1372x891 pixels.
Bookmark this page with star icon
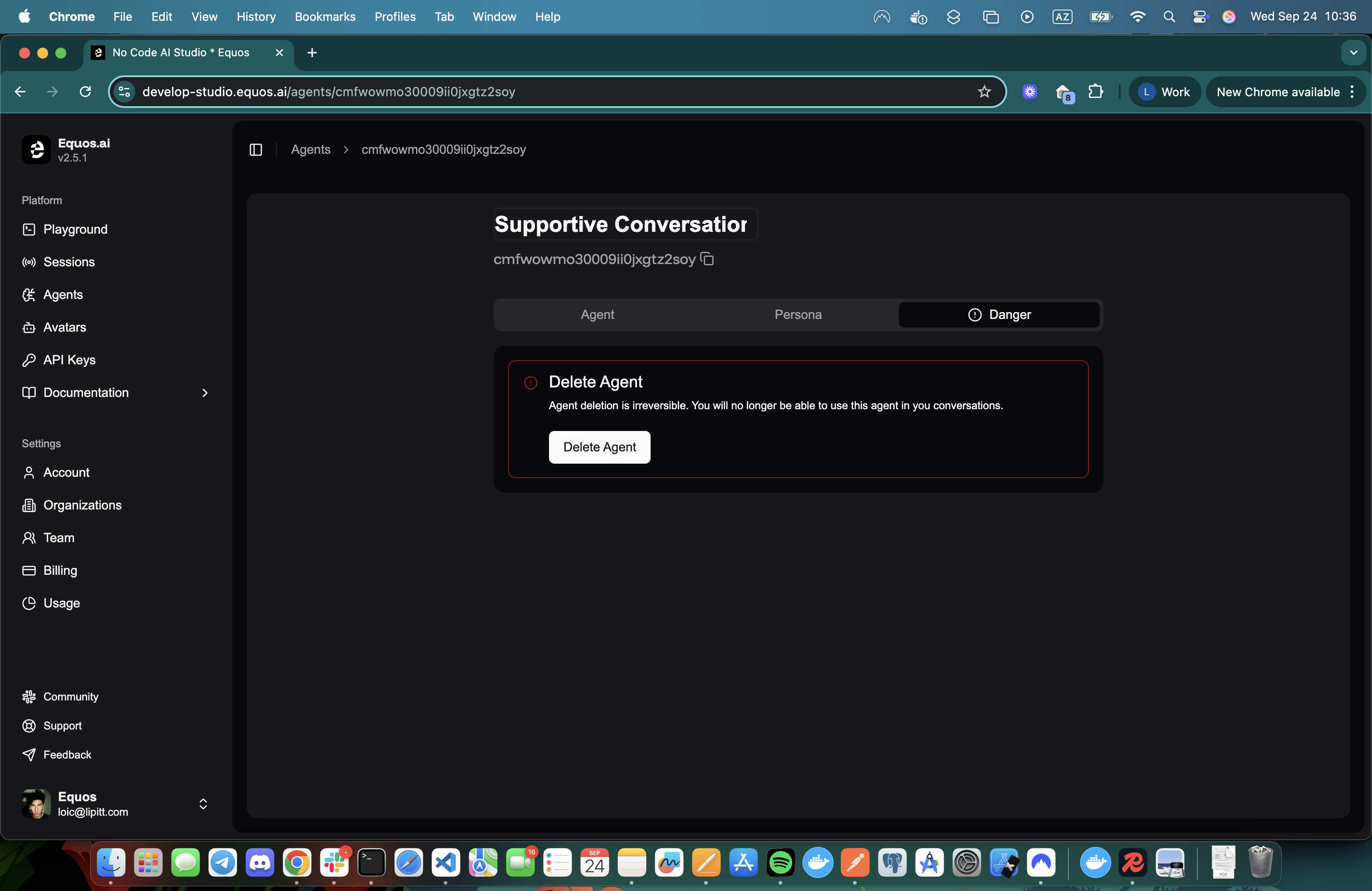(x=984, y=92)
